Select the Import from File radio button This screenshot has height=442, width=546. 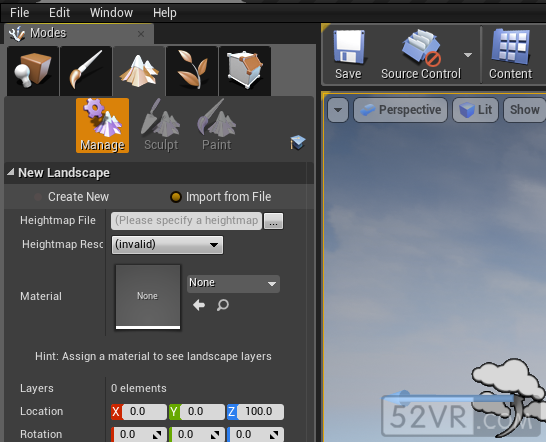(176, 197)
